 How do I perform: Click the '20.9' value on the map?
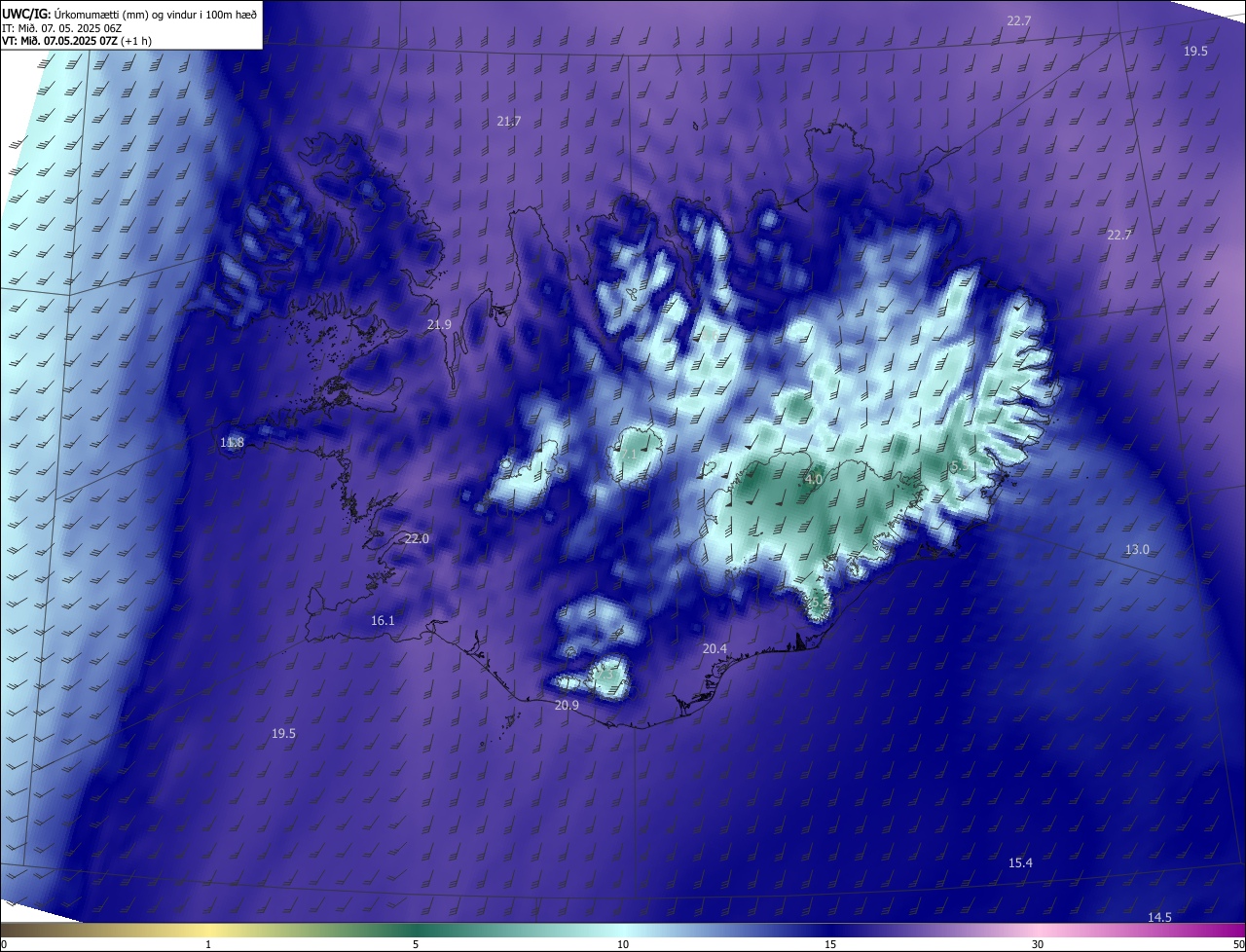[x=567, y=706]
